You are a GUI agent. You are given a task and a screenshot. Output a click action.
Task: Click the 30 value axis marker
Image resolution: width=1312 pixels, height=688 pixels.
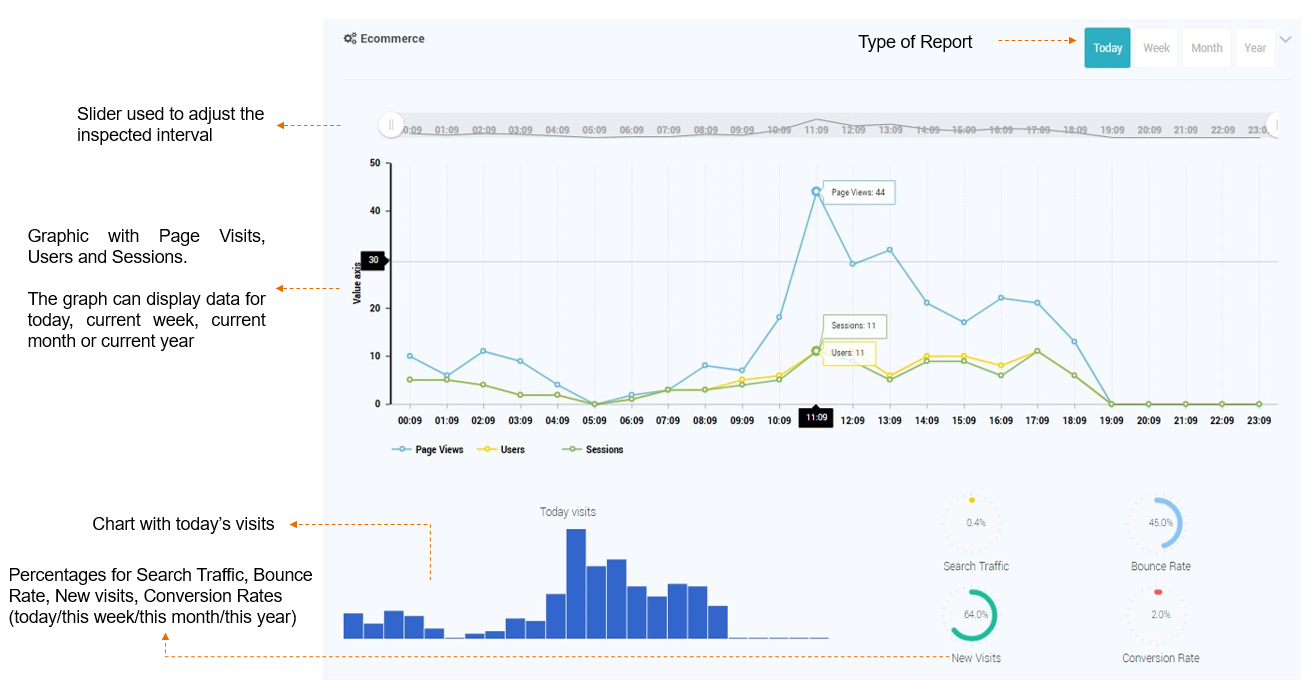click(374, 261)
